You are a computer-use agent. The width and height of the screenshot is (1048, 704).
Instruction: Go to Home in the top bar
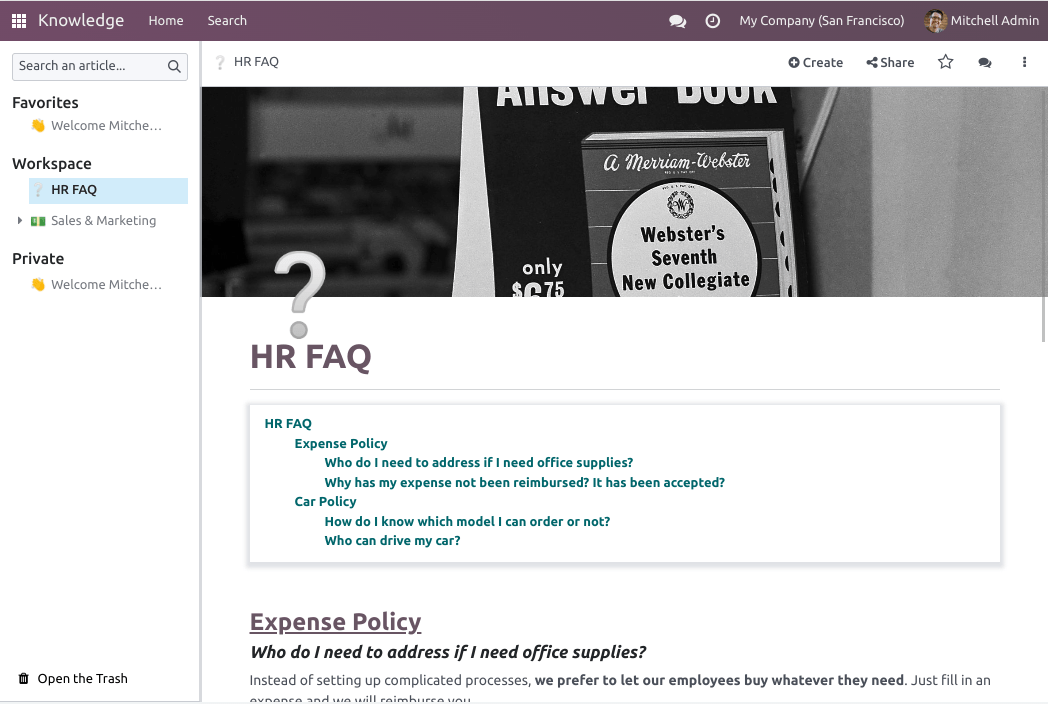(165, 20)
